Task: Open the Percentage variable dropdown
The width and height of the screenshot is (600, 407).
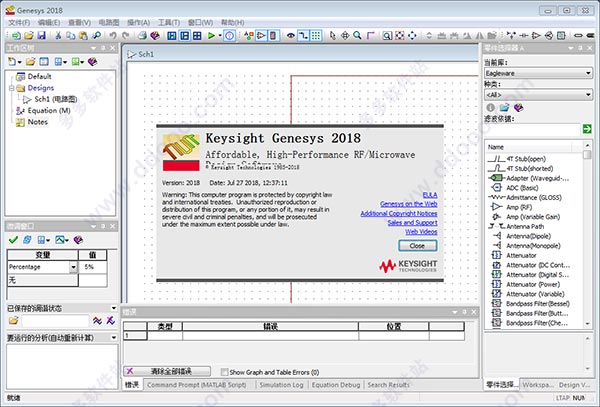Action: pos(73,267)
